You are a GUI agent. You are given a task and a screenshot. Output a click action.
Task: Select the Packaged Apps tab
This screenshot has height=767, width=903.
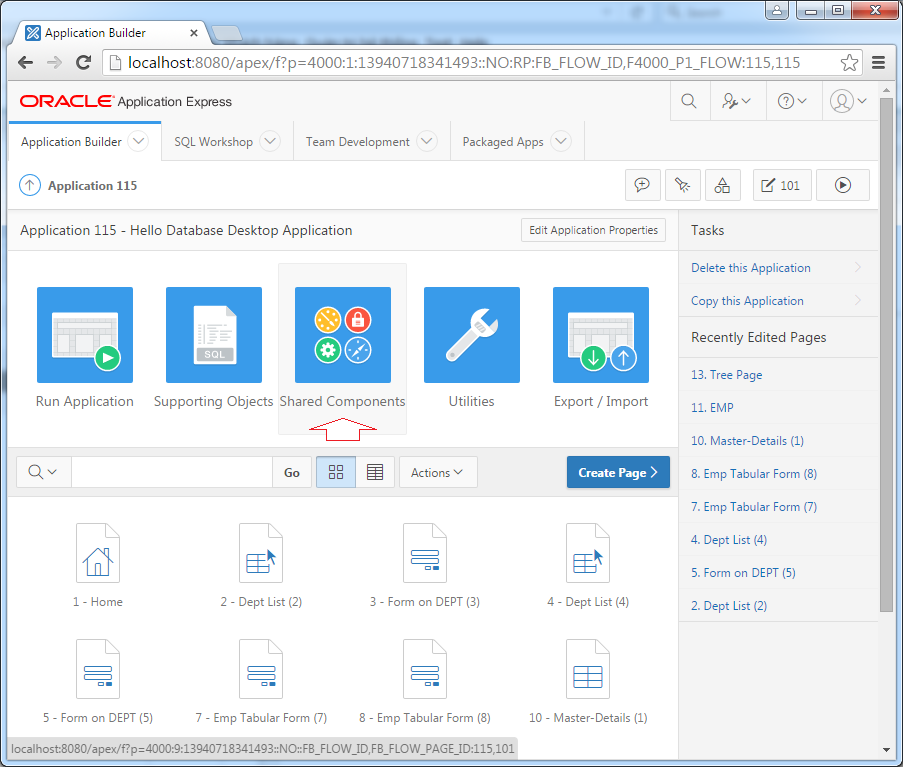503,142
